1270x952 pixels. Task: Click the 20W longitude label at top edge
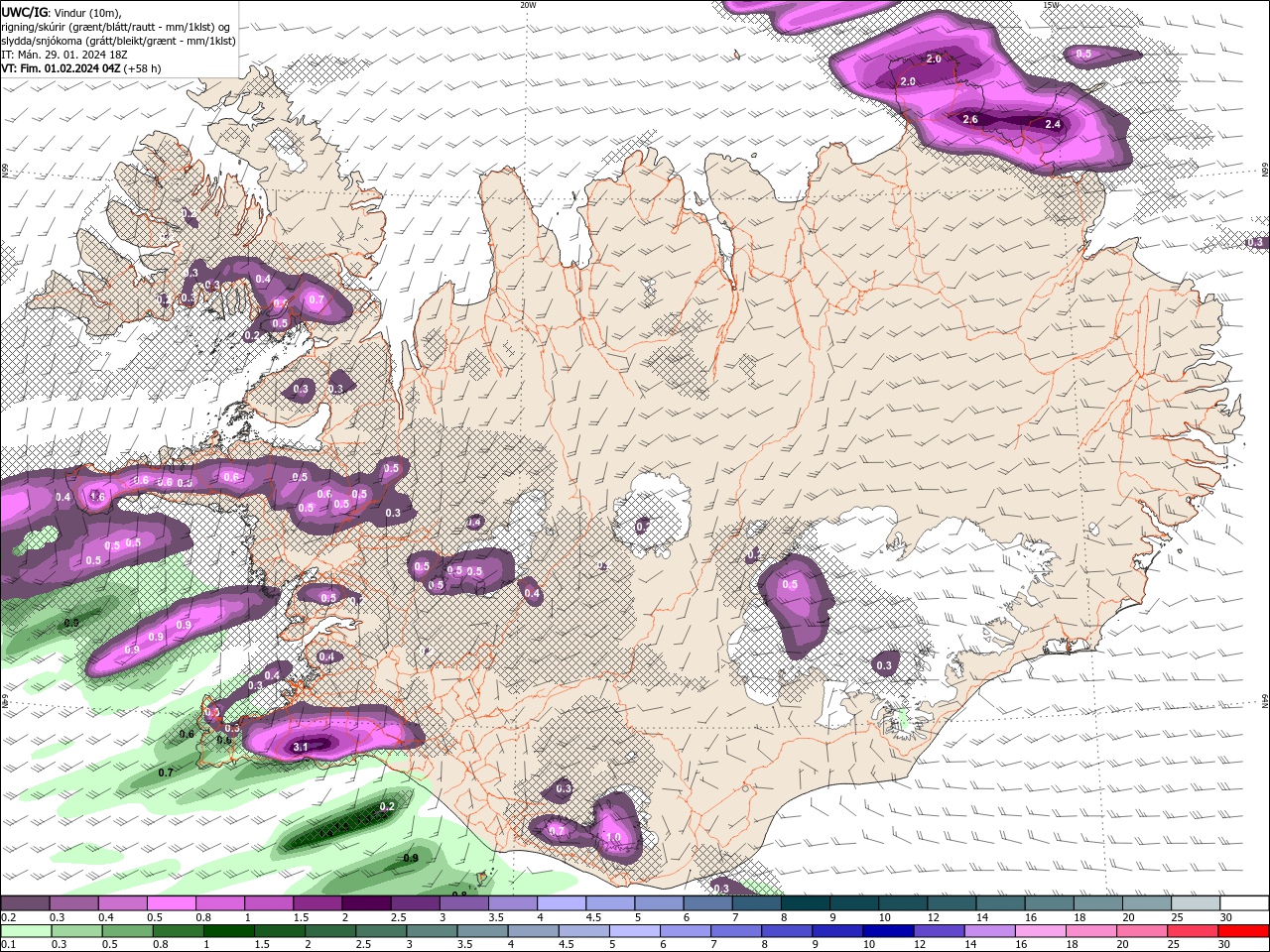pos(528,5)
